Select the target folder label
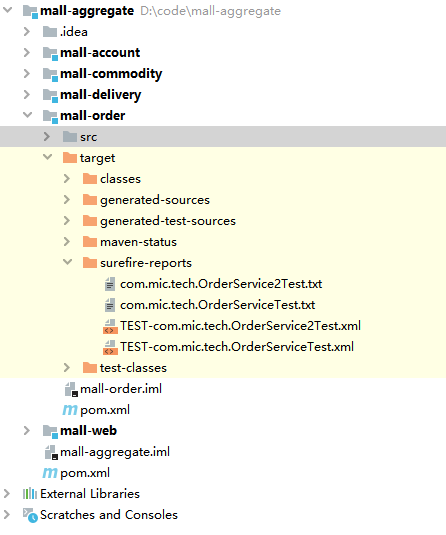 [98, 158]
